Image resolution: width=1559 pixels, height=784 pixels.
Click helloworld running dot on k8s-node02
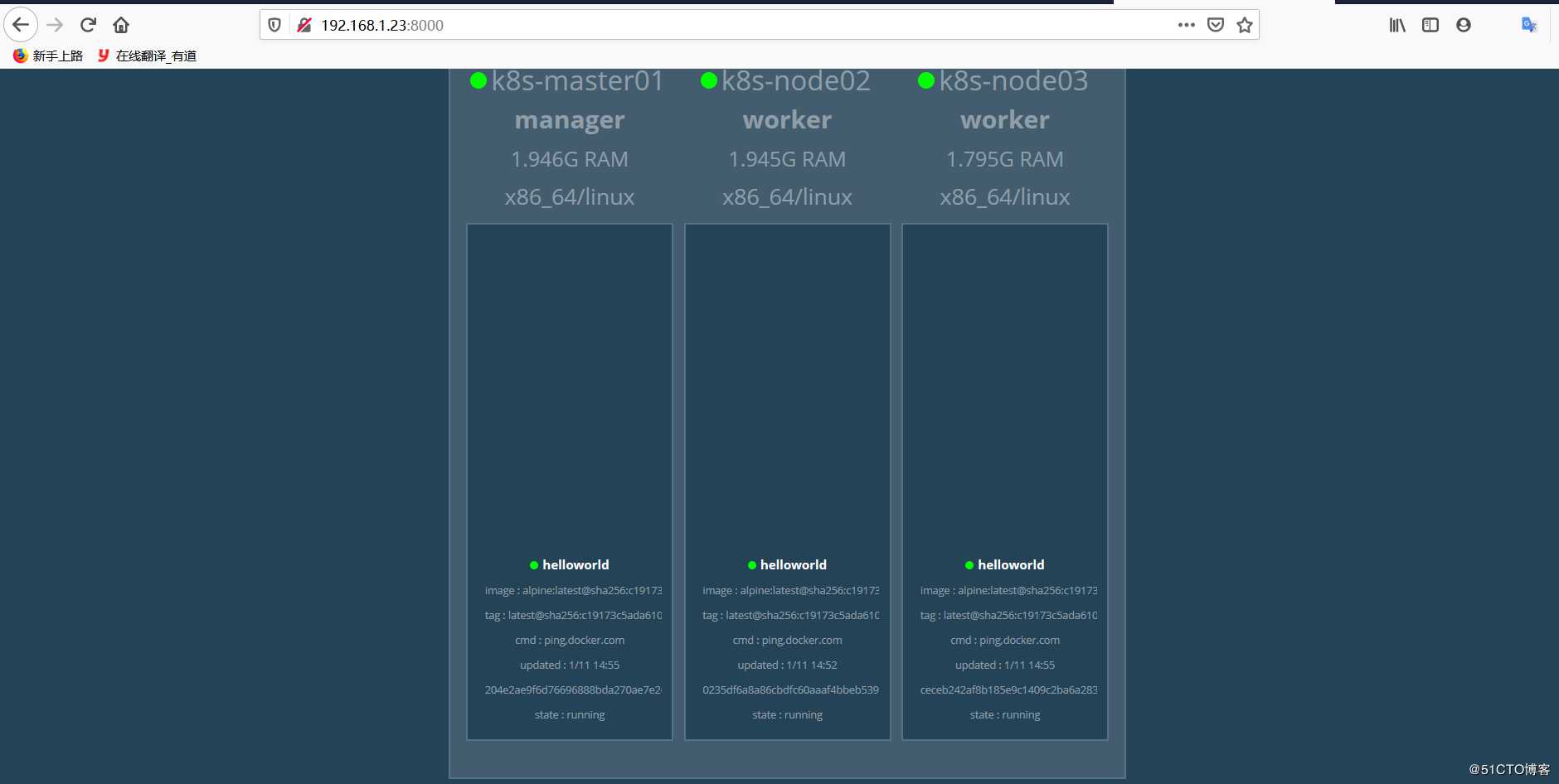752,565
